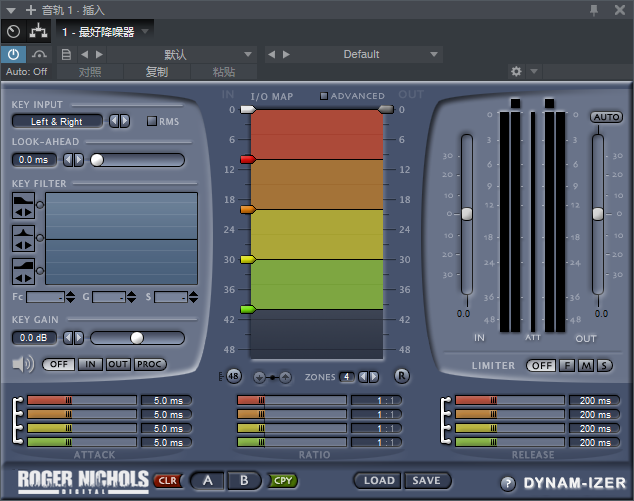The height and width of the screenshot is (501, 634).
Task: Open the help question mark icon
Action: pos(508,483)
